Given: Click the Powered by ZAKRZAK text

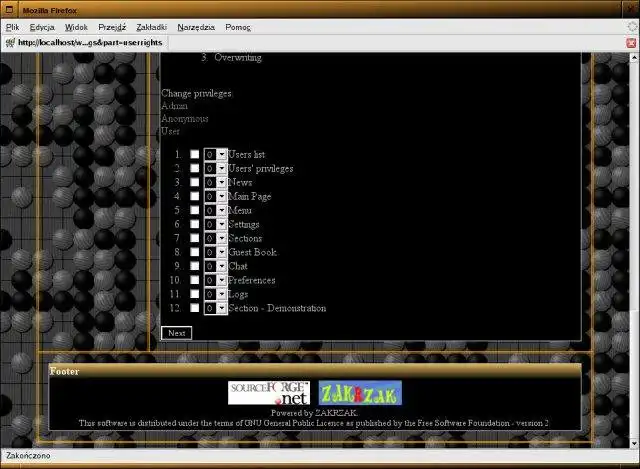Looking at the screenshot, I should tap(315, 413).
